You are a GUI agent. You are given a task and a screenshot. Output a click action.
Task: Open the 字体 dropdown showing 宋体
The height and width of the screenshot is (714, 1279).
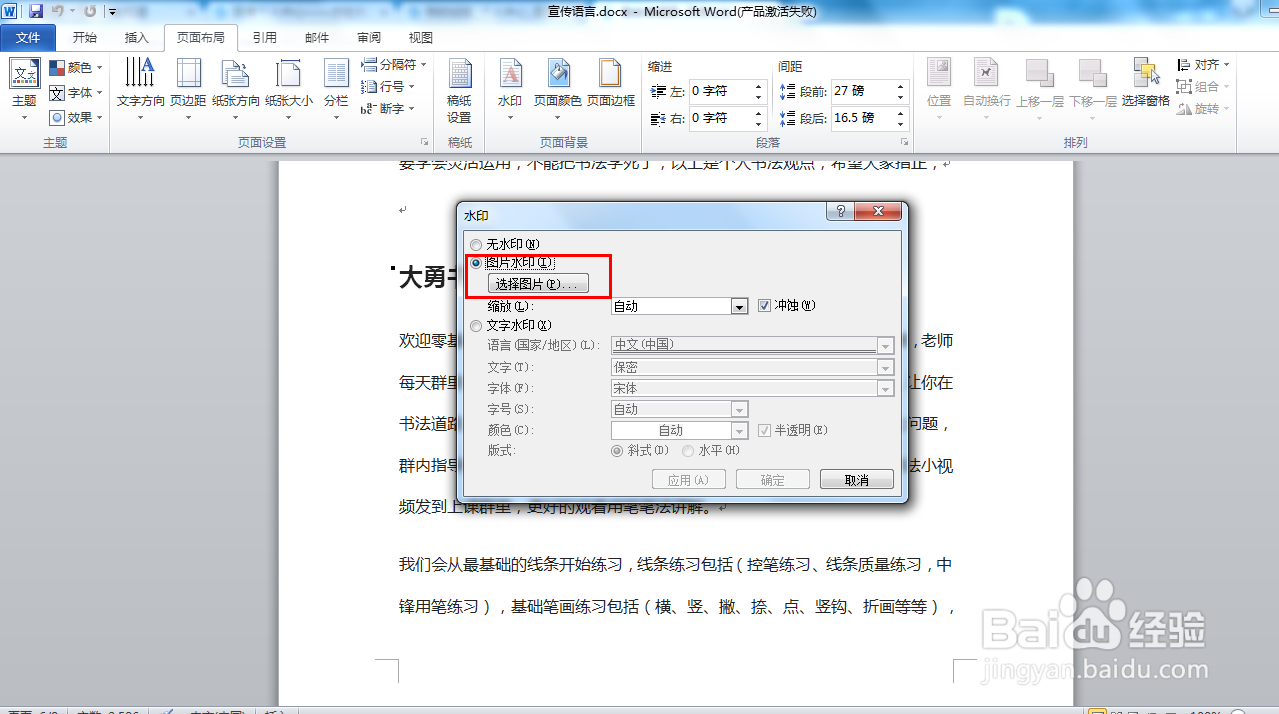point(885,387)
